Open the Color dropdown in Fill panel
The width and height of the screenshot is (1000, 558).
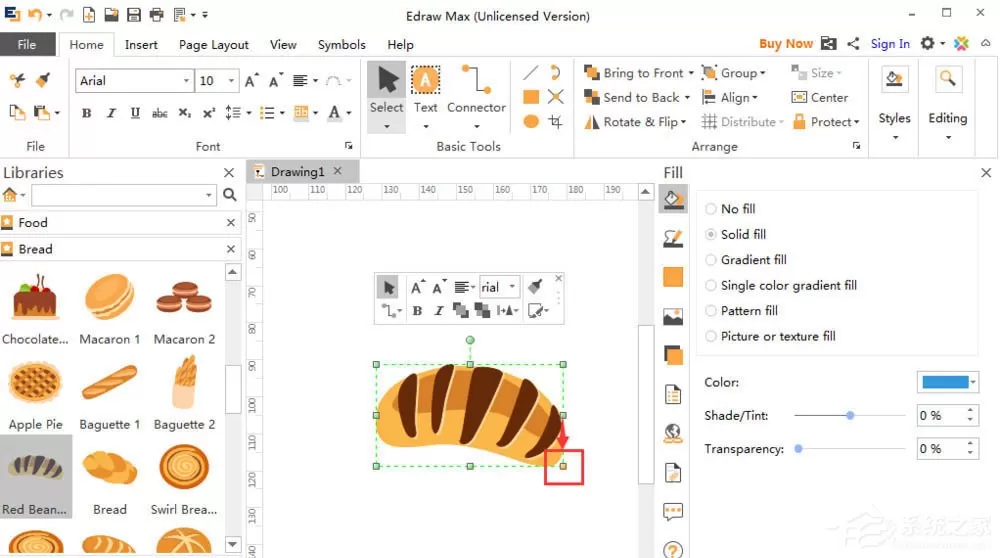(947, 382)
